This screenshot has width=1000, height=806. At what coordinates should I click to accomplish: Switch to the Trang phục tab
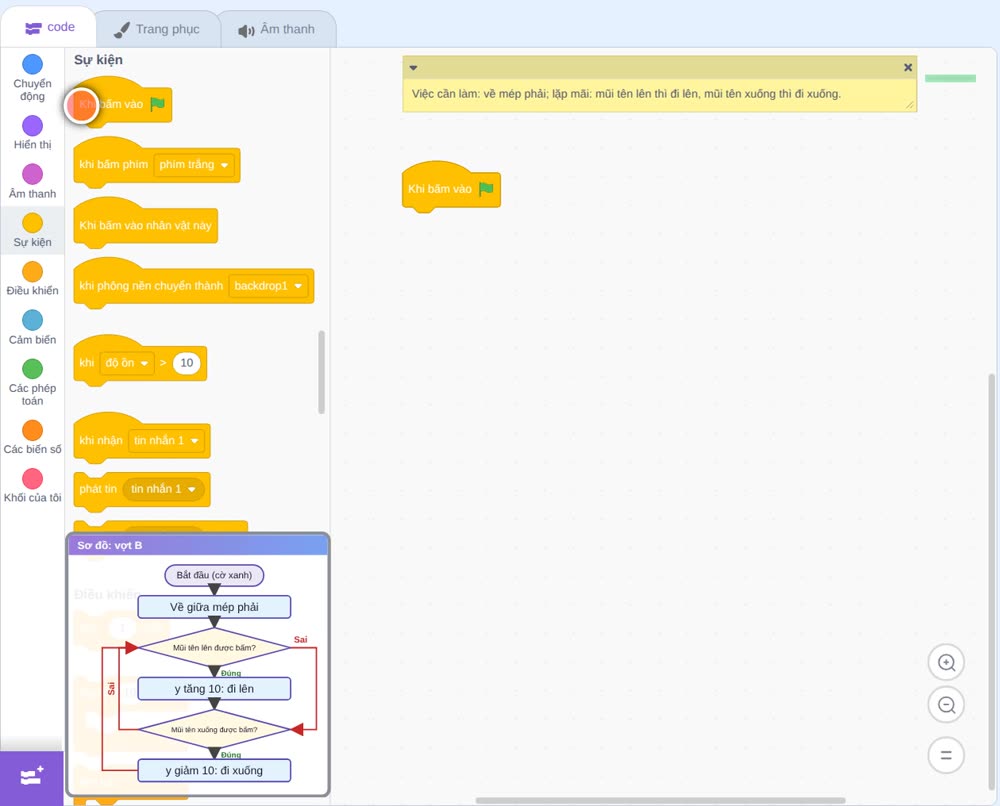[157, 29]
